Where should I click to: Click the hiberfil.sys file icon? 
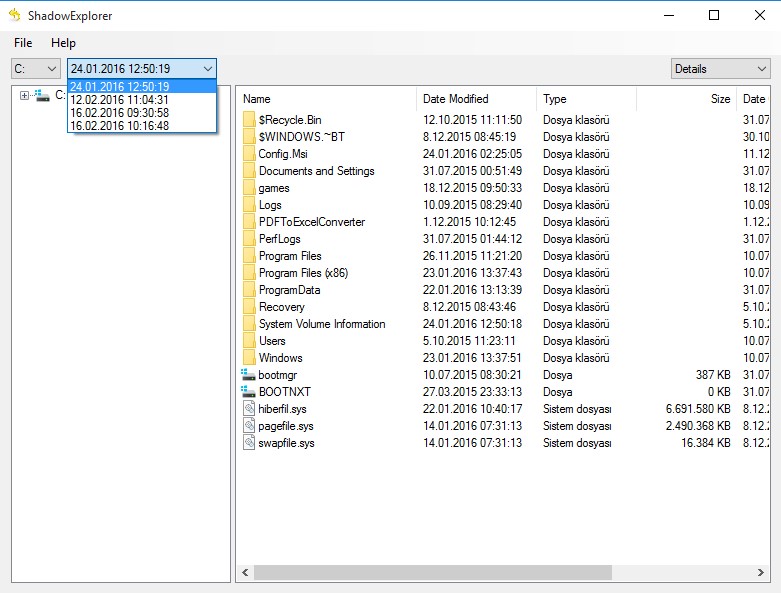coord(249,409)
